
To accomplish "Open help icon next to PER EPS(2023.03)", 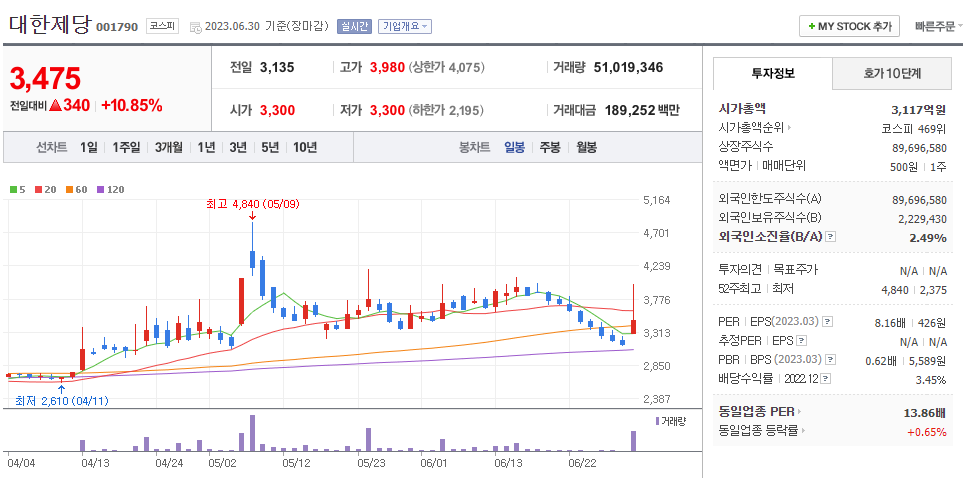I will pyautogui.click(x=827, y=322).
